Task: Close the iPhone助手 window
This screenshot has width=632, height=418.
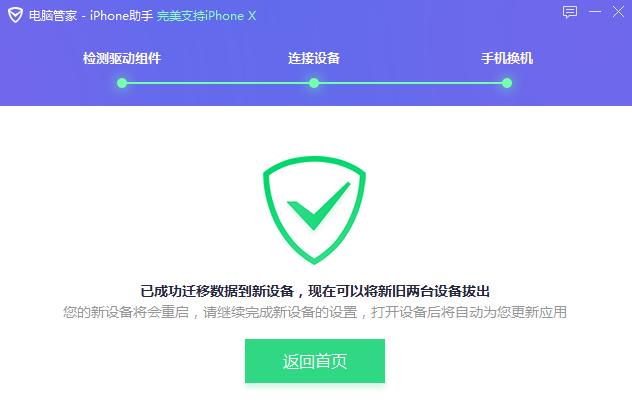Action: coord(618,11)
